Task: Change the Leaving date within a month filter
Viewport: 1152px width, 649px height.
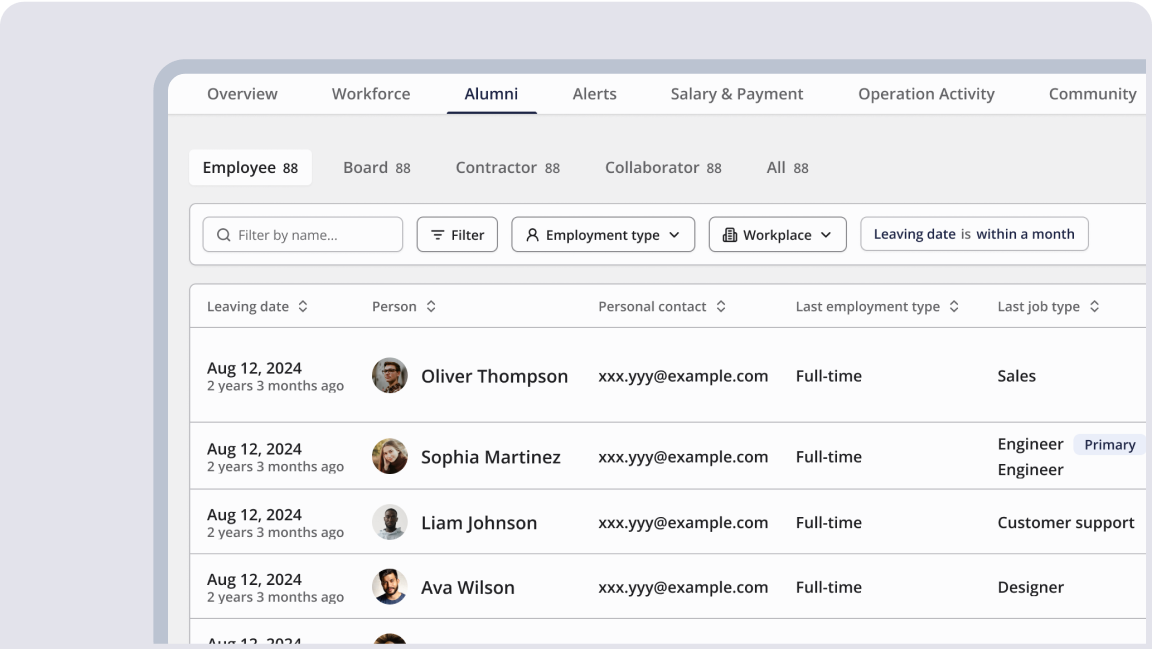Action: pyautogui.click(x=973, y=234)
